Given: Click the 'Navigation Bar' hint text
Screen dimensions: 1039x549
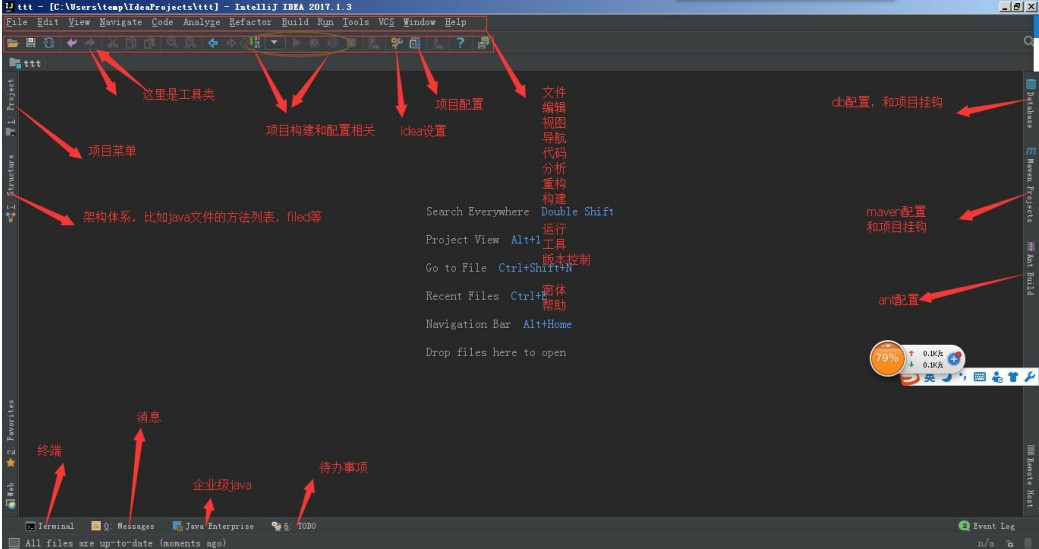Looking at the screenshot, I should tap(468, 324).
